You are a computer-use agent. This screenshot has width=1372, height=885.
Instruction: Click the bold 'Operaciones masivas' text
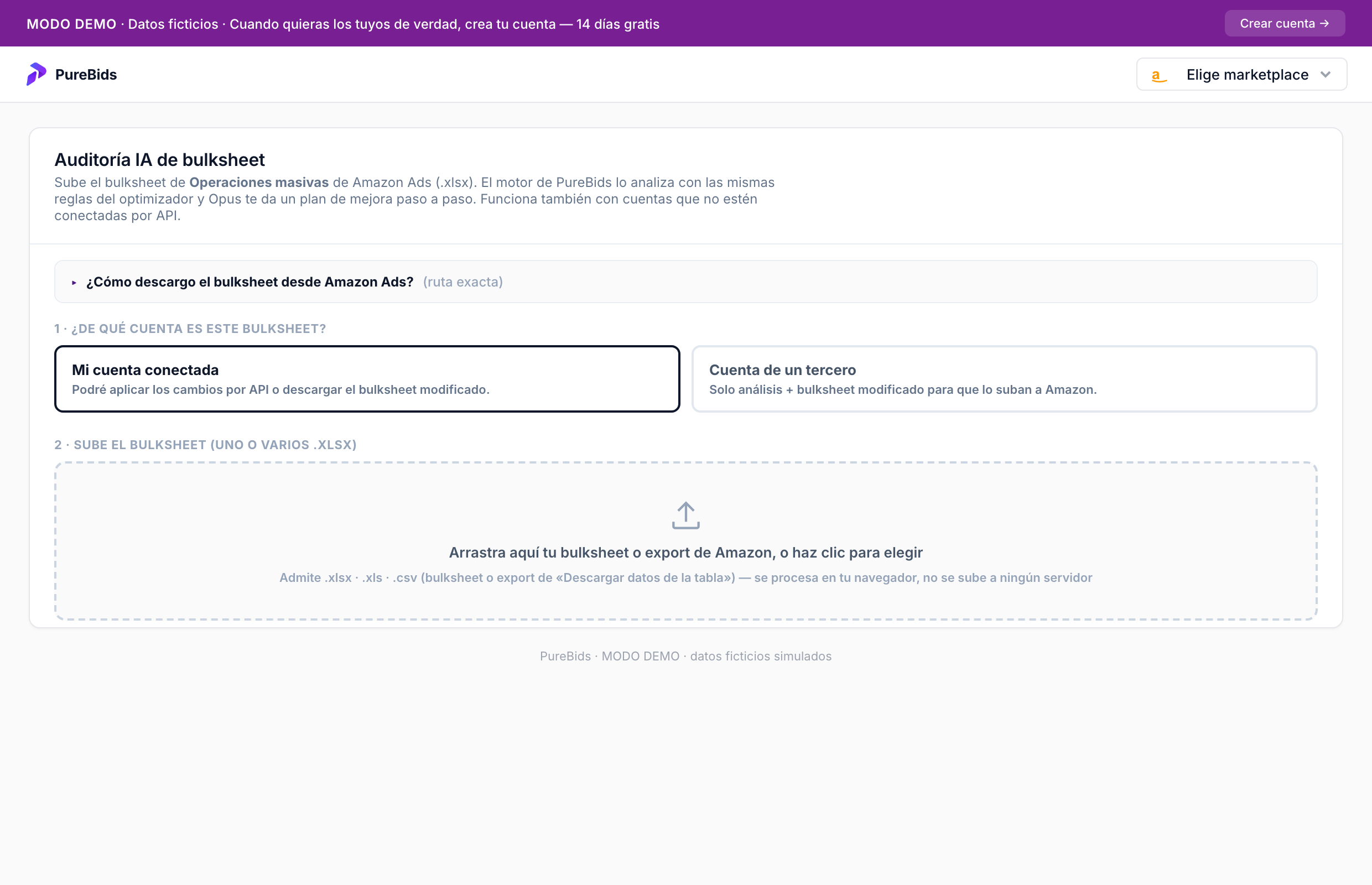[259, 182]
